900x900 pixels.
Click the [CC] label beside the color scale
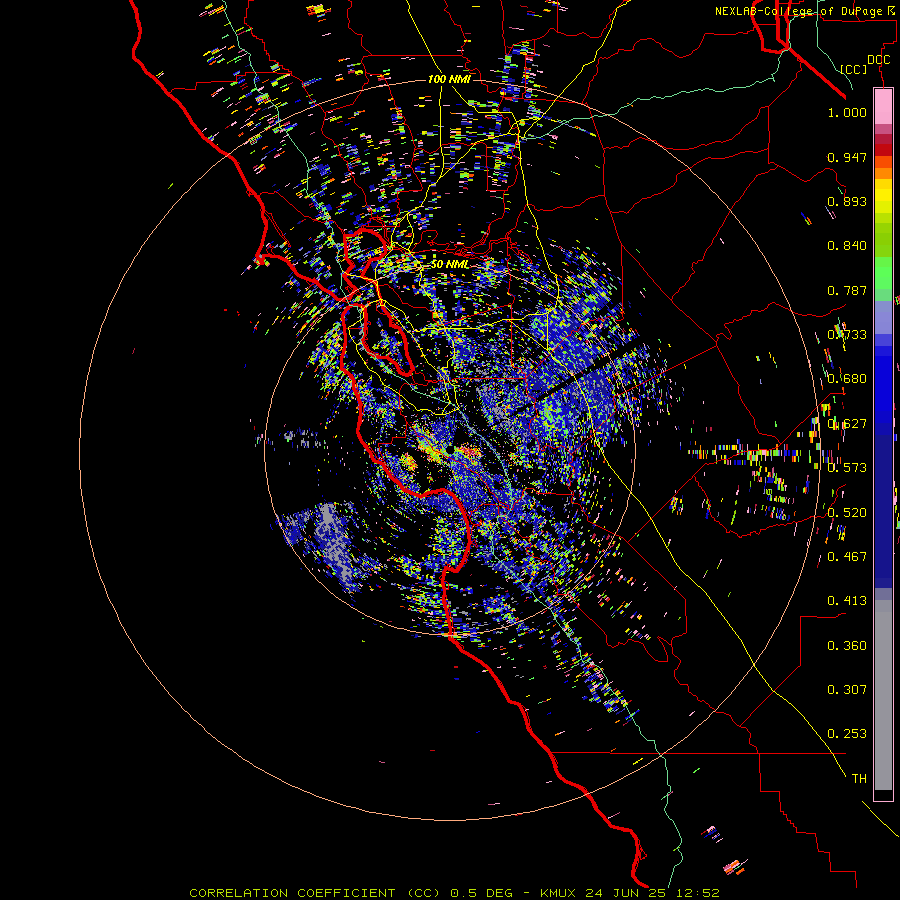click(854, 69)
